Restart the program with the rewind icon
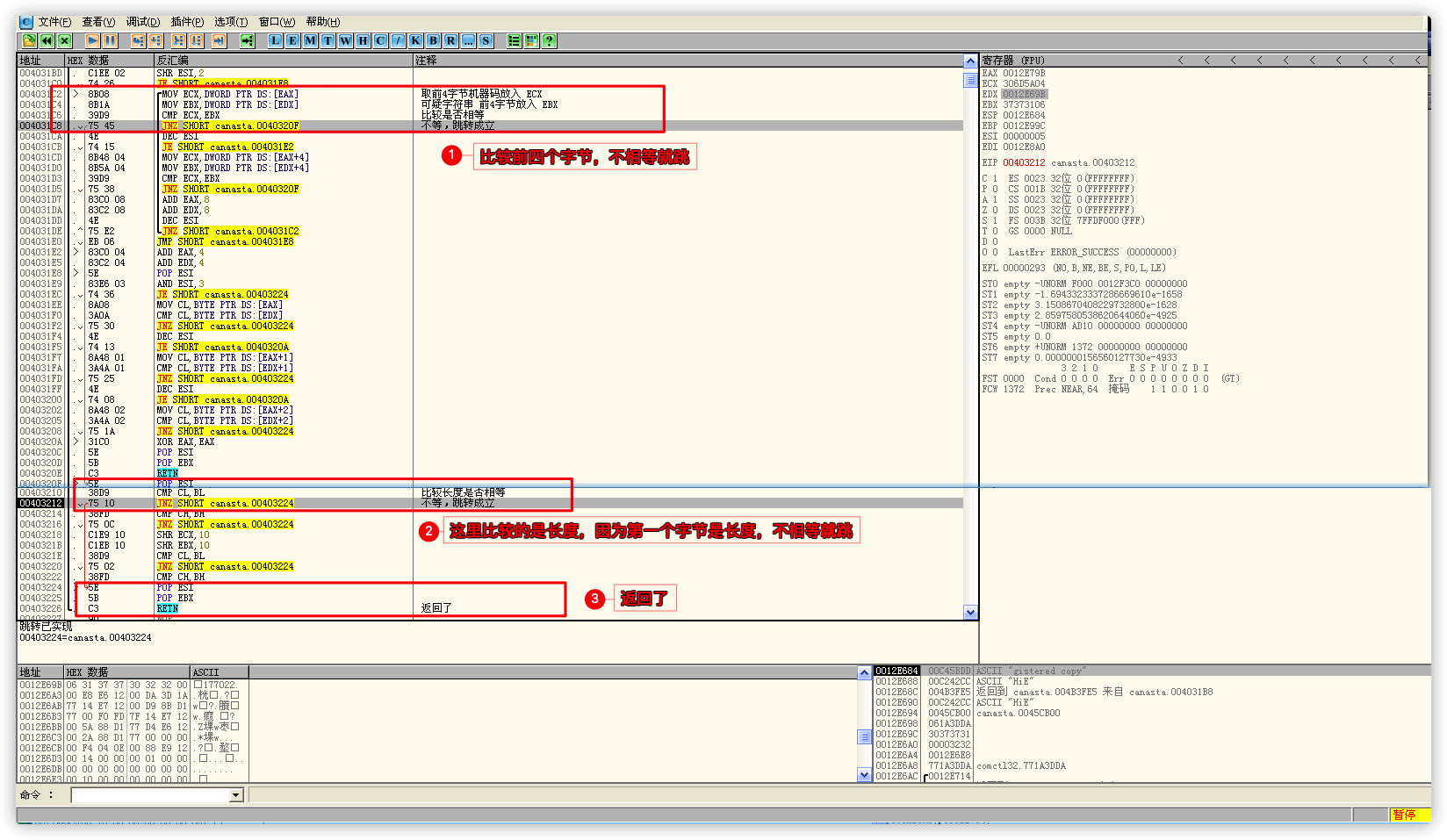This screenshot has height=840, width=1447. (47, 40)
